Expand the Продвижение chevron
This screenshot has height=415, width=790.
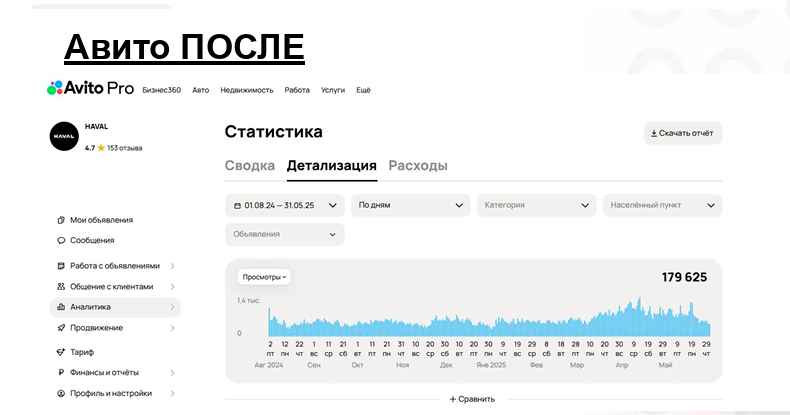coord(172,328)
